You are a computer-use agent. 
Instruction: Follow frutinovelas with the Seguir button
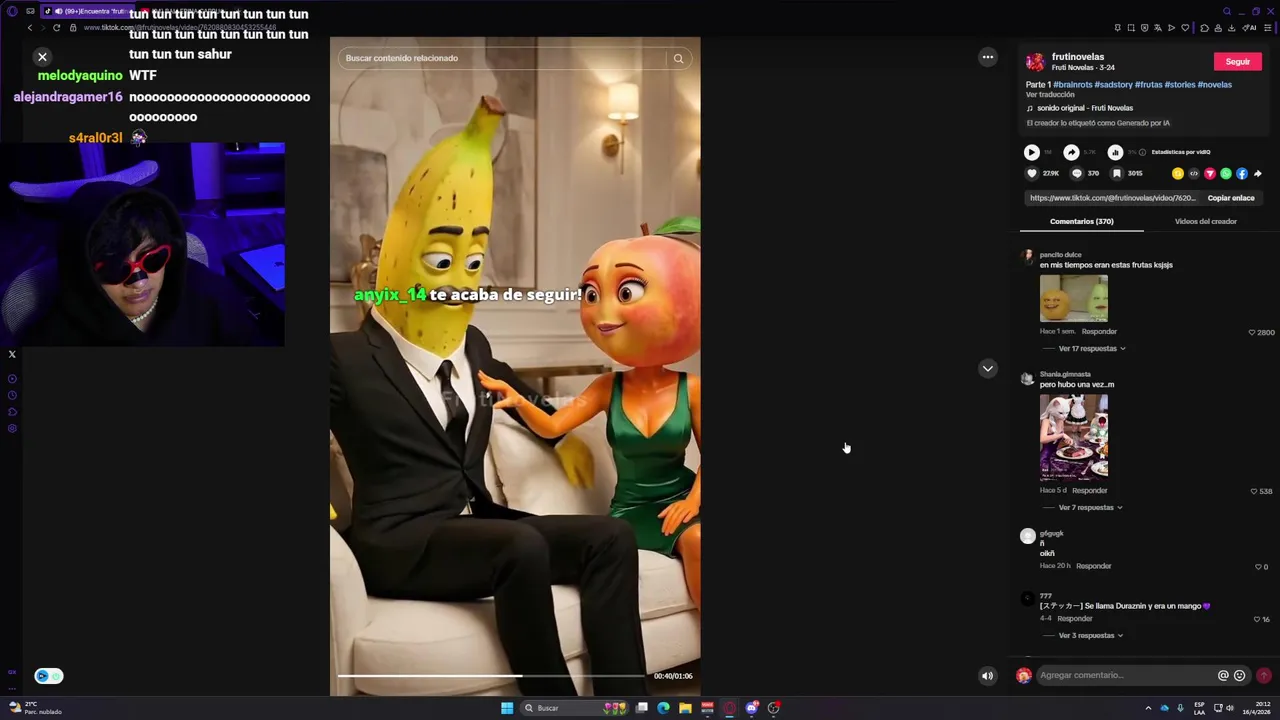(1238, 62)
